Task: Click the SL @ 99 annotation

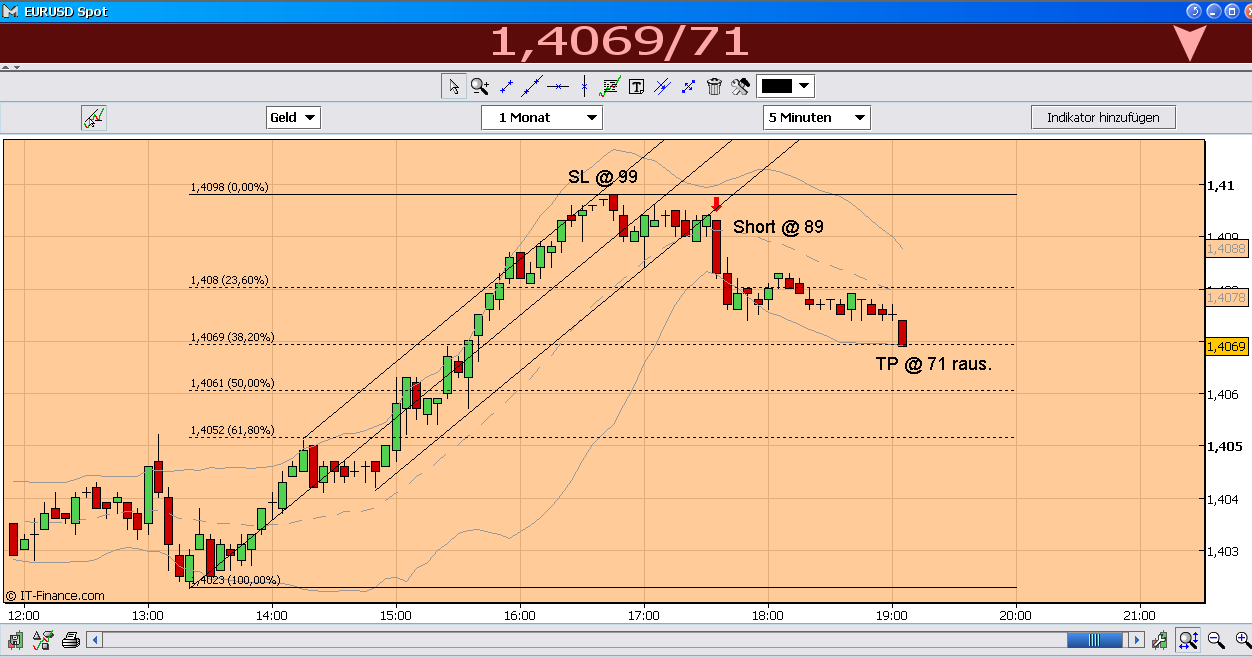Action: tap(603, 177)
